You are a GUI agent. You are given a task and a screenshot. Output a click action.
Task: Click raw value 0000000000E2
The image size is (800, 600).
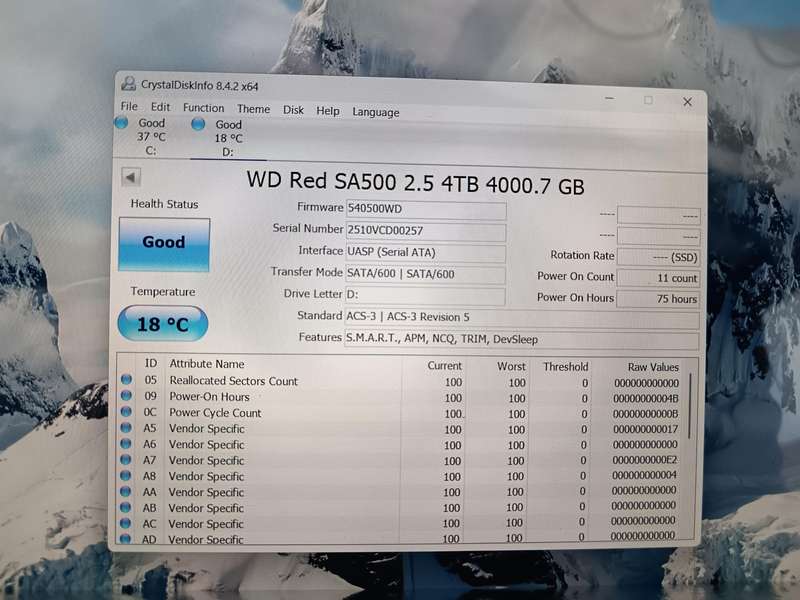tap(645, 460)
